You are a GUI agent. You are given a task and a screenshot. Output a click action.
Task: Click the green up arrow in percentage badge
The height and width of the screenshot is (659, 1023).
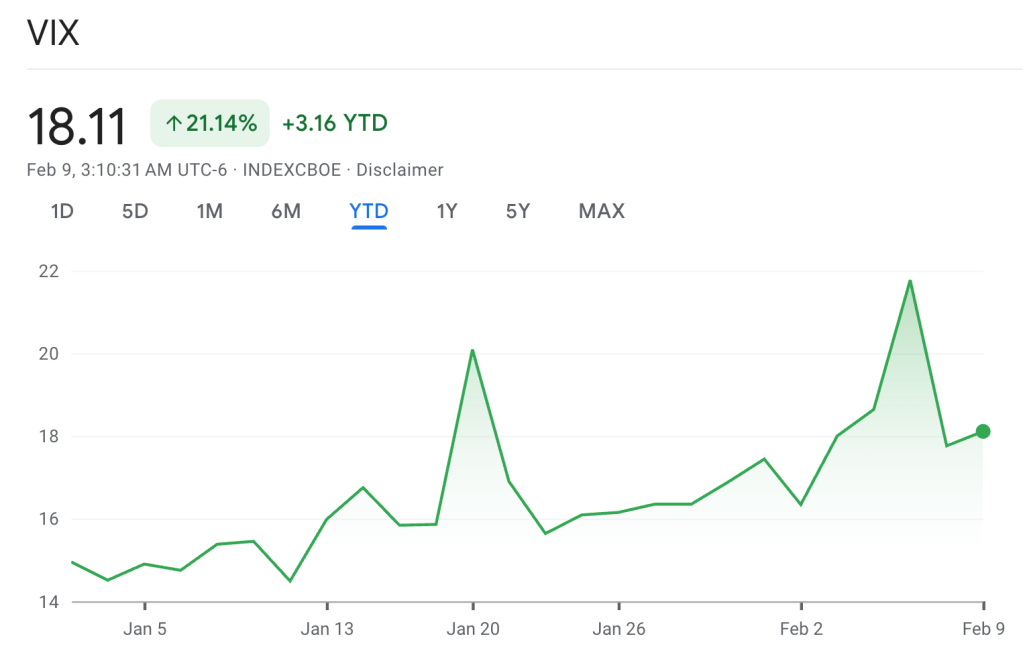click(173, 124)
